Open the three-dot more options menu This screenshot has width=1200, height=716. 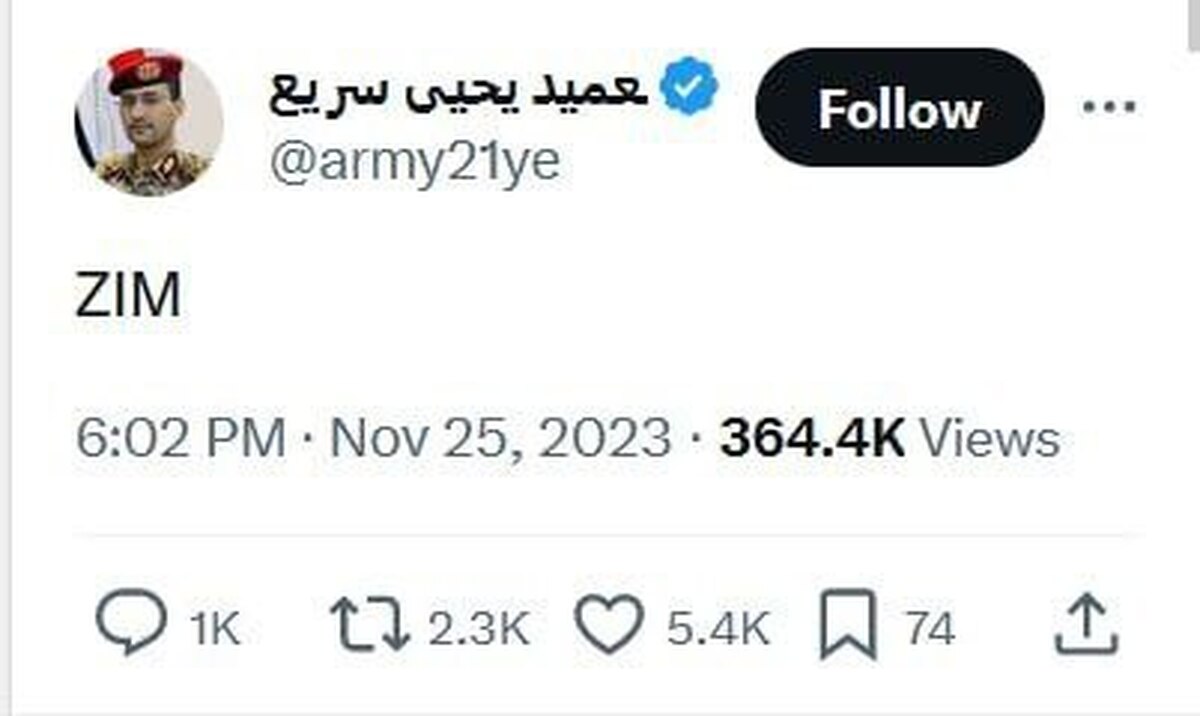1109,107
